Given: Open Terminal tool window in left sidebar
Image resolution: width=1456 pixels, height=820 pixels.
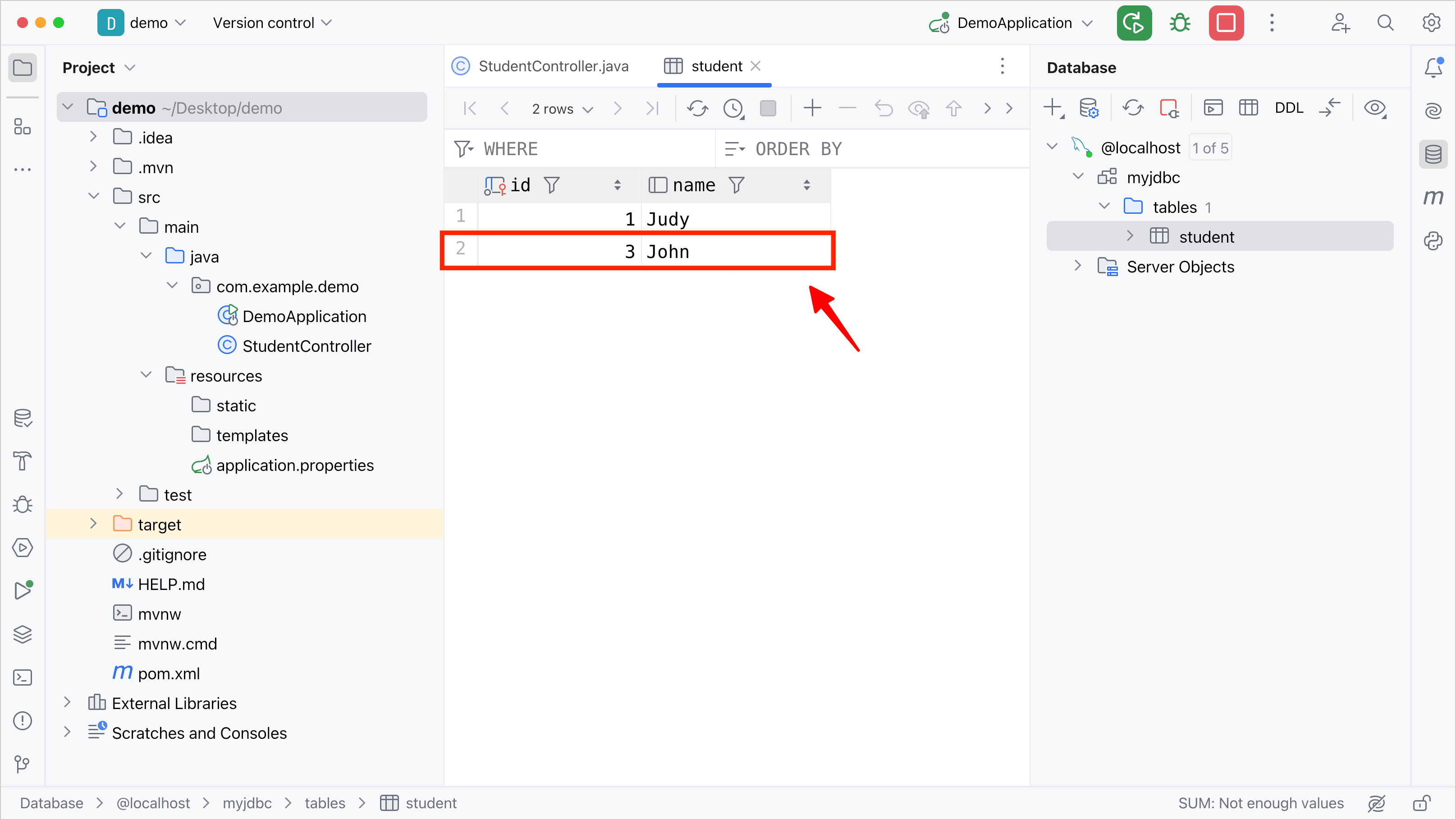Looking at the screenshot, I should pos(22,677).
